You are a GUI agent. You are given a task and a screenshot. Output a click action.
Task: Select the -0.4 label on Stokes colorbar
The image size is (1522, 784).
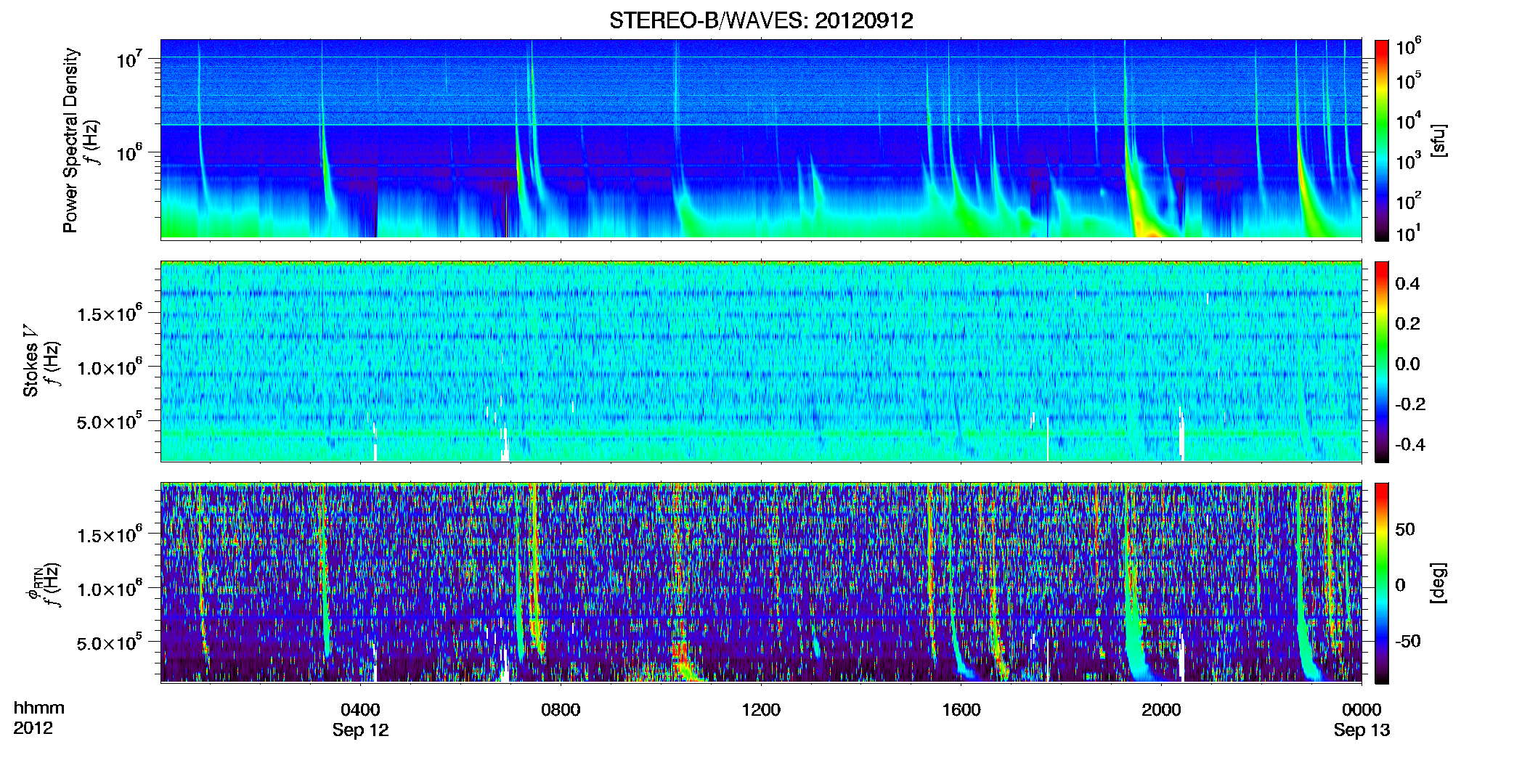pyautogui.click(x=1410, y=444)
